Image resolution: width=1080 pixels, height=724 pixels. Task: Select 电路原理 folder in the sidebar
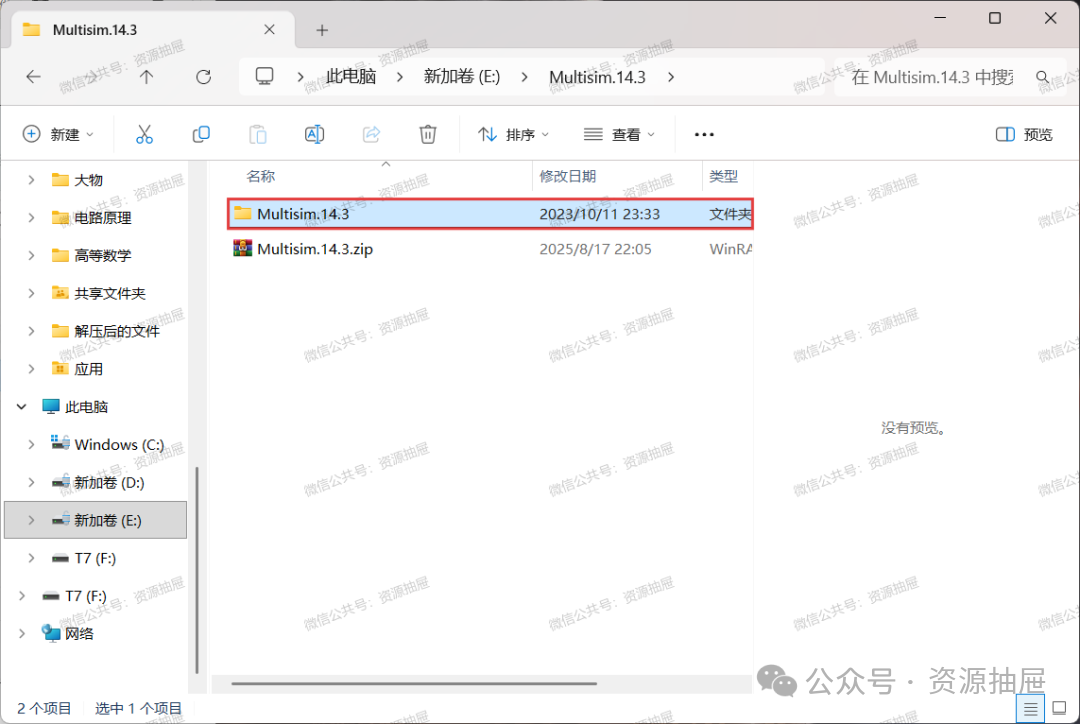pyautogui.click(x=103, y=218)
